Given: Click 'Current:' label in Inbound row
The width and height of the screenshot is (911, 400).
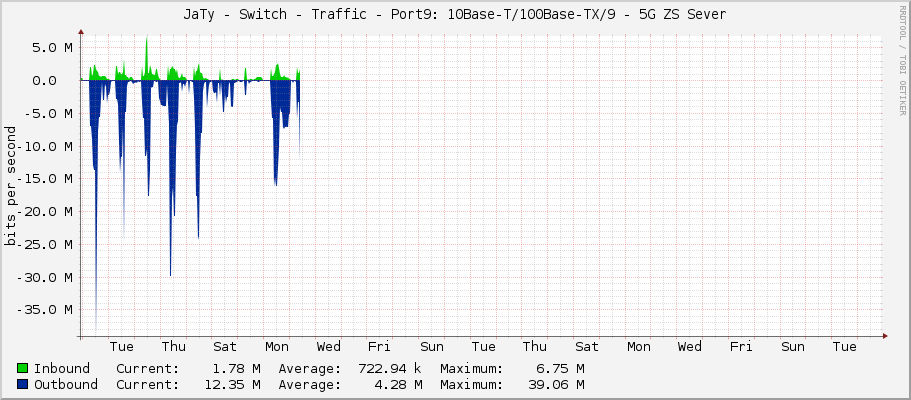Looking at the screenshot, I should coord(148,369).
